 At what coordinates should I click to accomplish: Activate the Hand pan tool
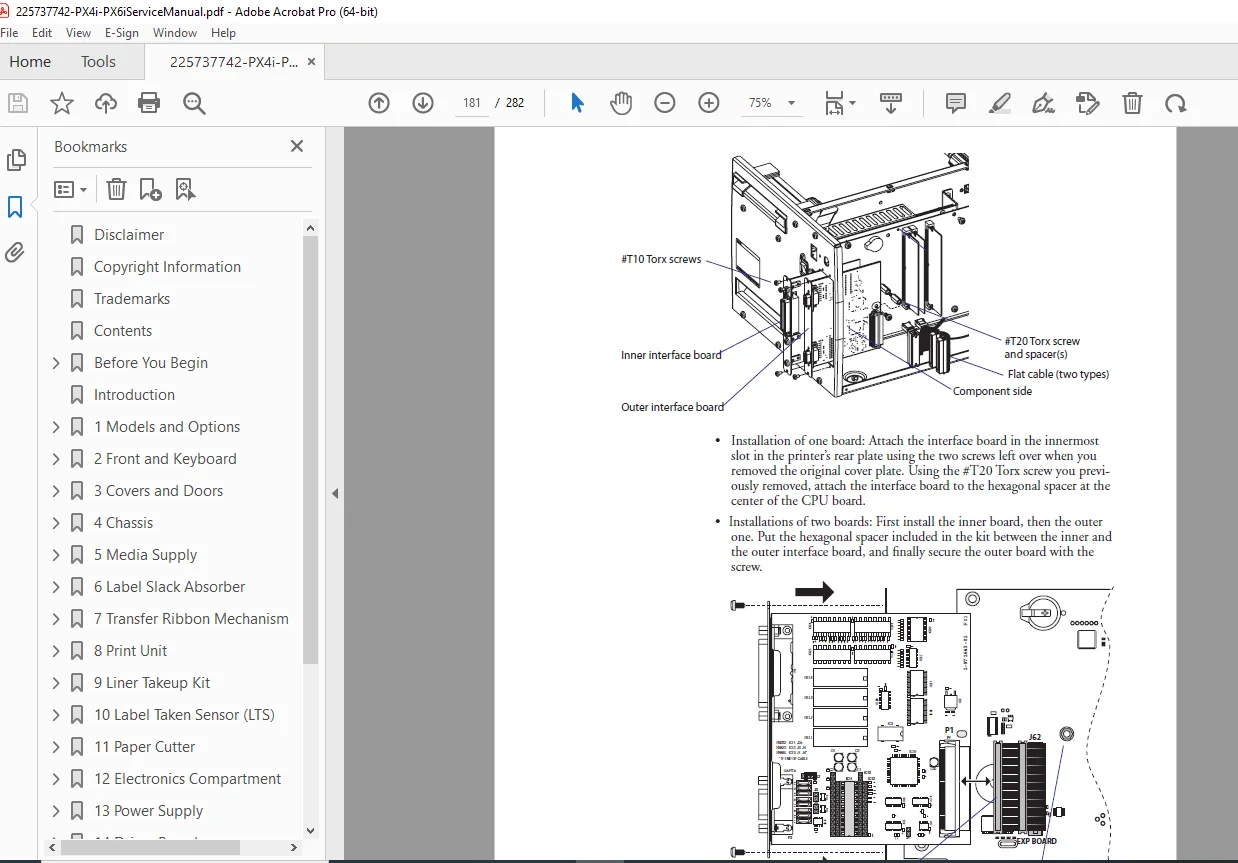click(x=621, y=103)
